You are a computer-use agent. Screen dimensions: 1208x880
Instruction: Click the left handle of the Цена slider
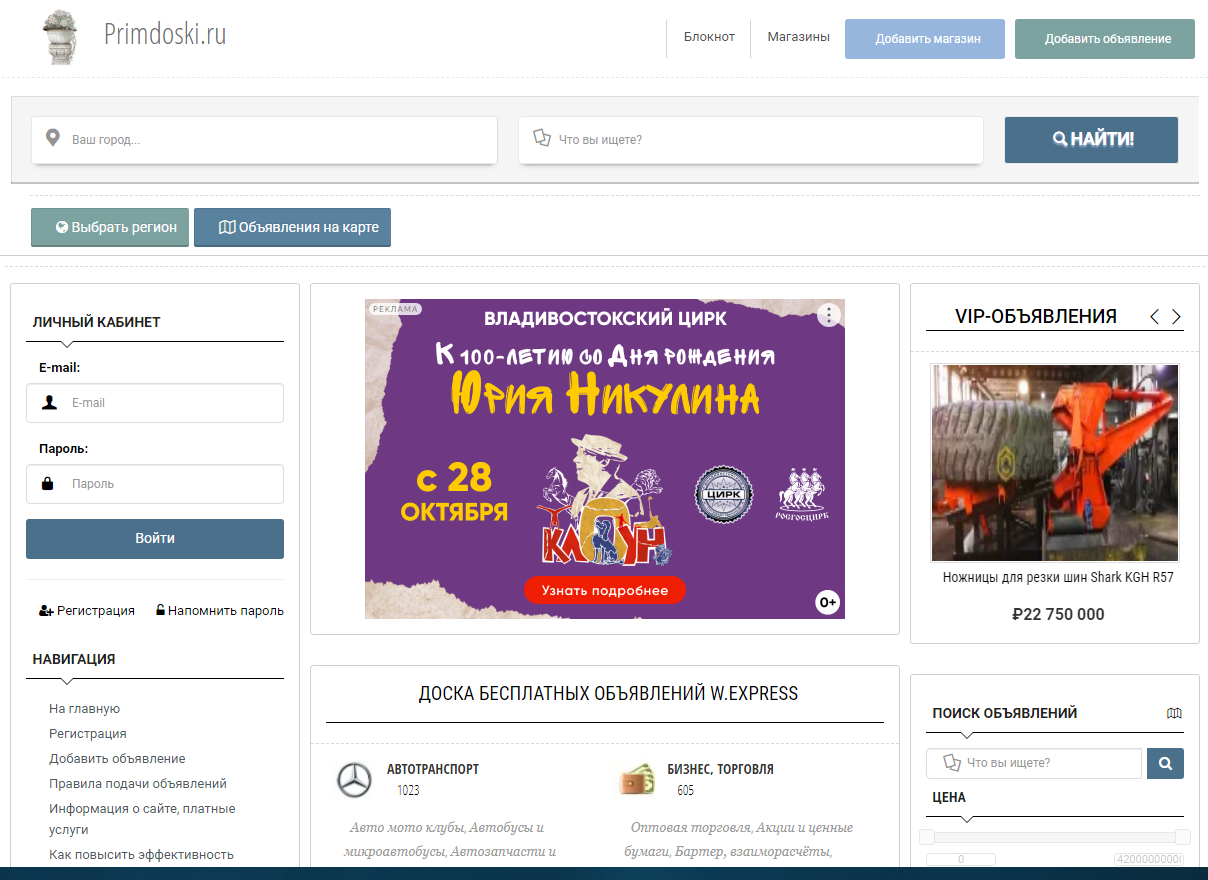tap(927, 837)
